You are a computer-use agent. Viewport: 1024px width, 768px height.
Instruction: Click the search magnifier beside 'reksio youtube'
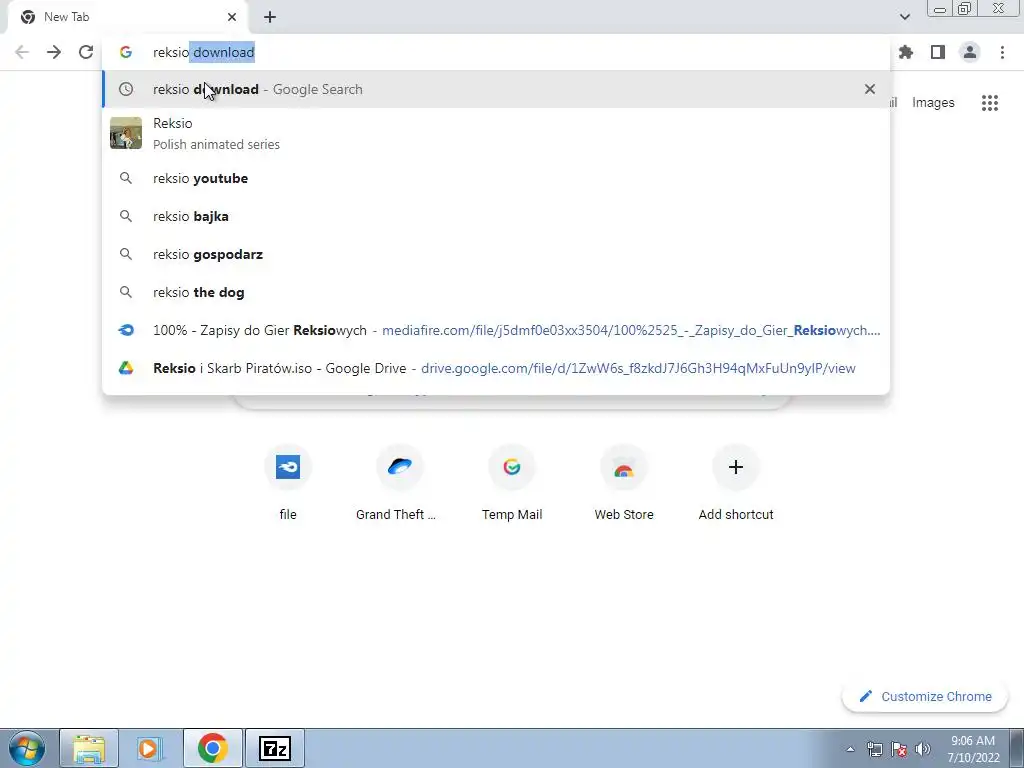[126, 178]
